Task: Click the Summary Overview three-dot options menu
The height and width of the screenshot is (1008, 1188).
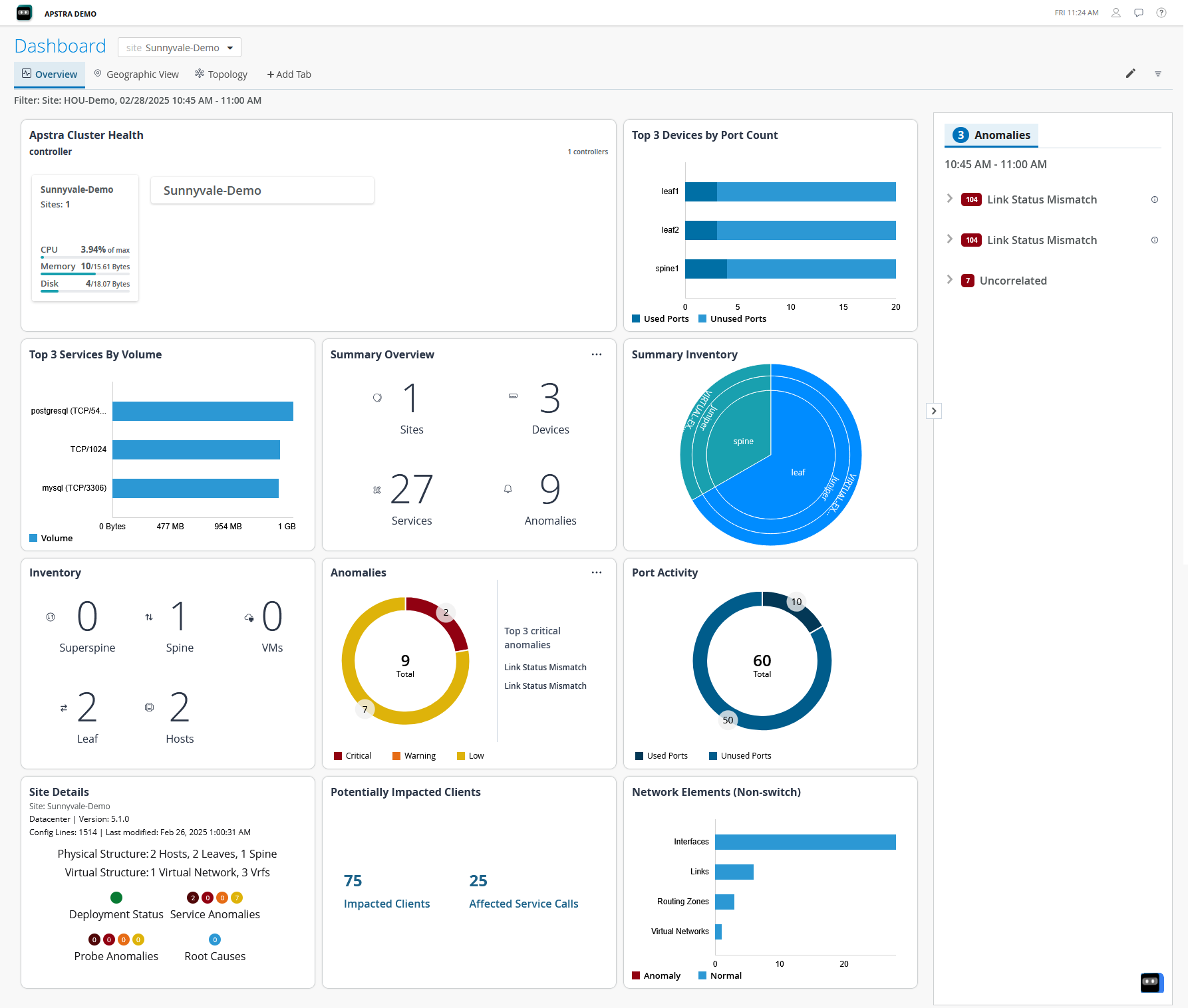Action: tap(597, 354)
